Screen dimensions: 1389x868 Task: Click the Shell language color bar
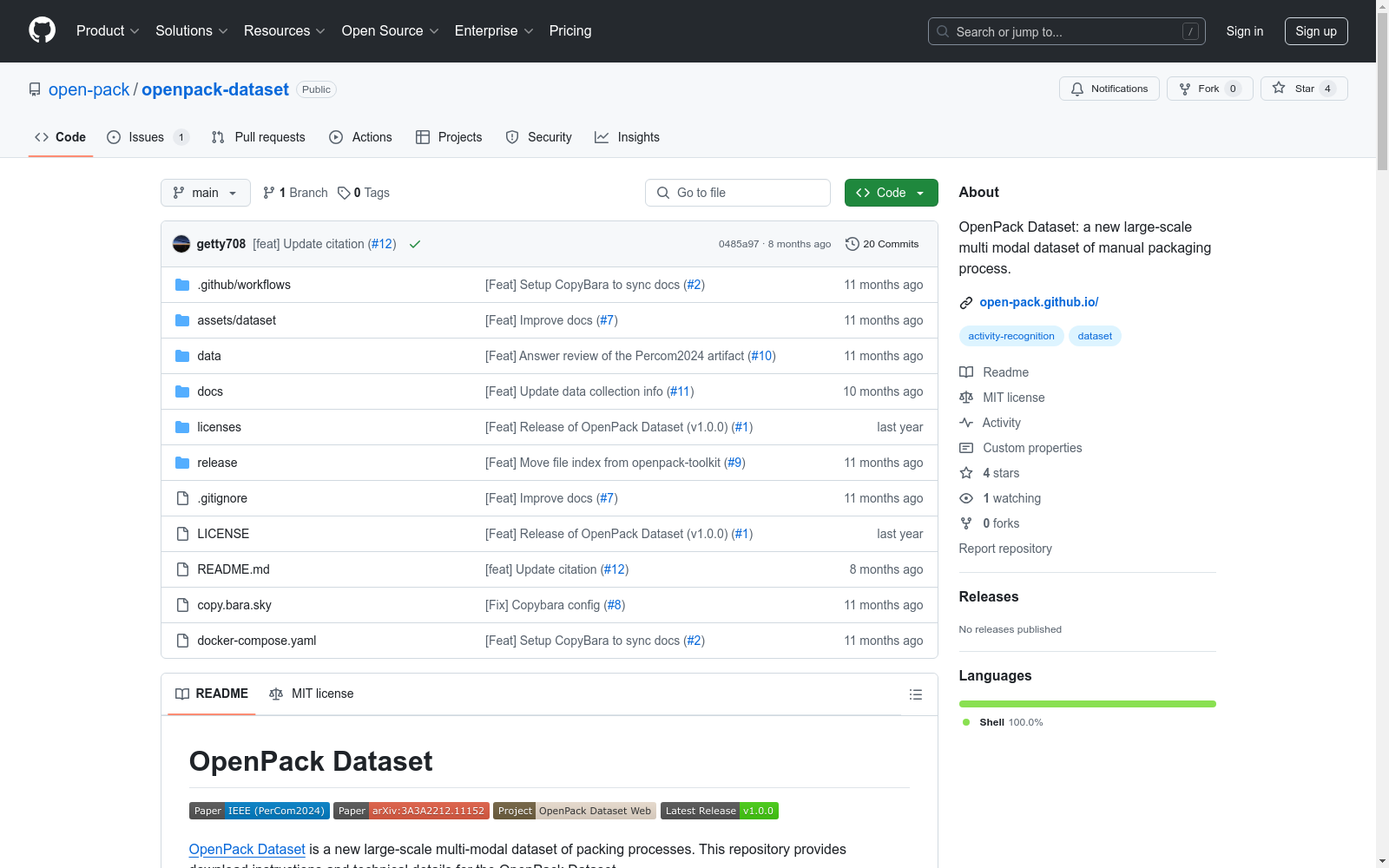click(x=1087, y=703)
